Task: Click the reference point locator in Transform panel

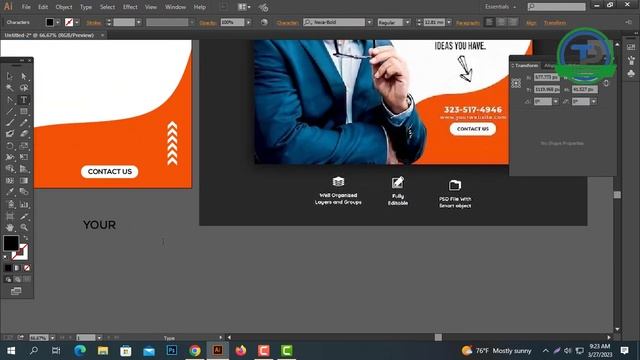Action: click(516, 83)
